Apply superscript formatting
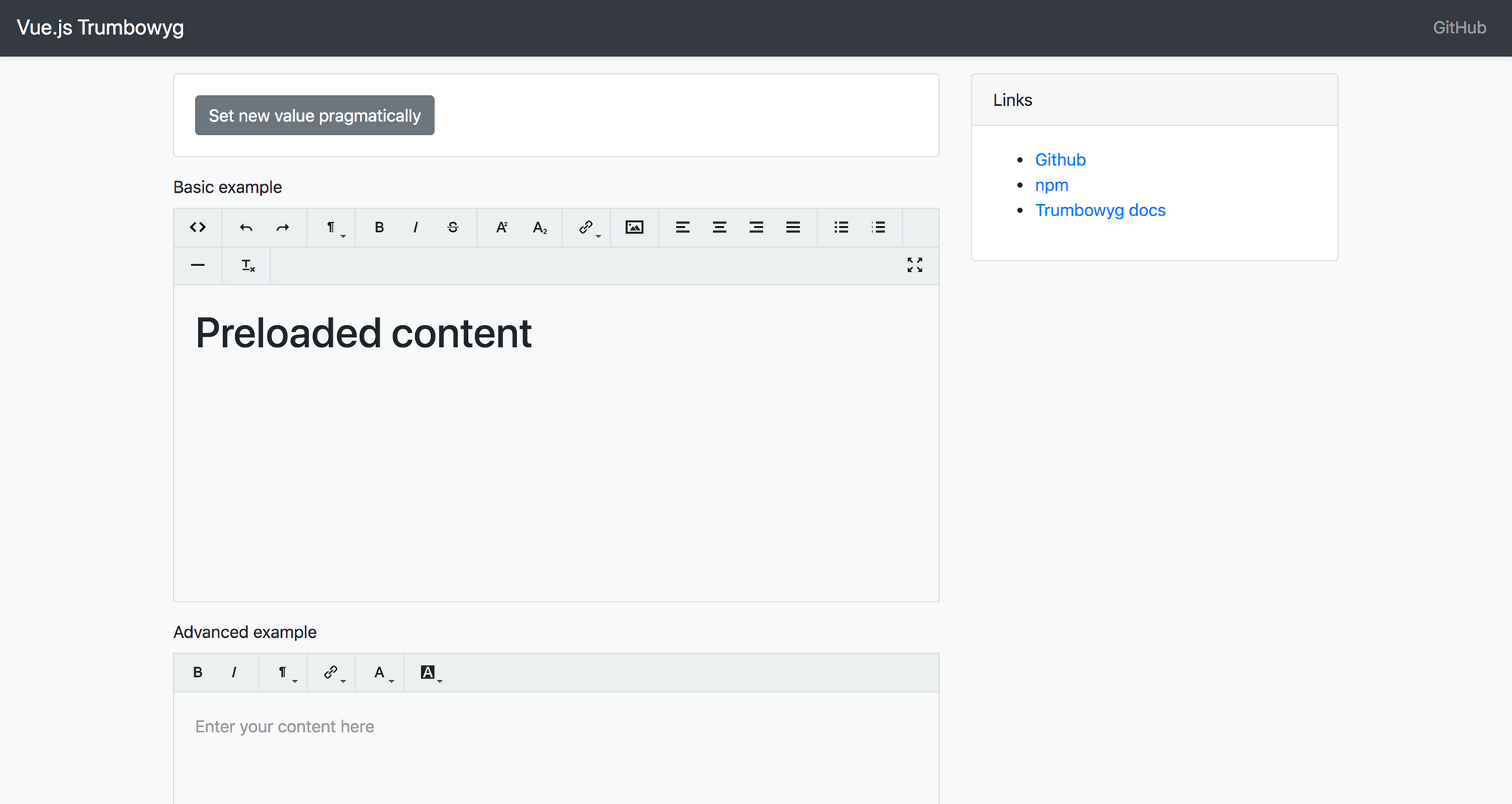The image size is (1512, 804). pyautogui.click(x=501, y=227)
